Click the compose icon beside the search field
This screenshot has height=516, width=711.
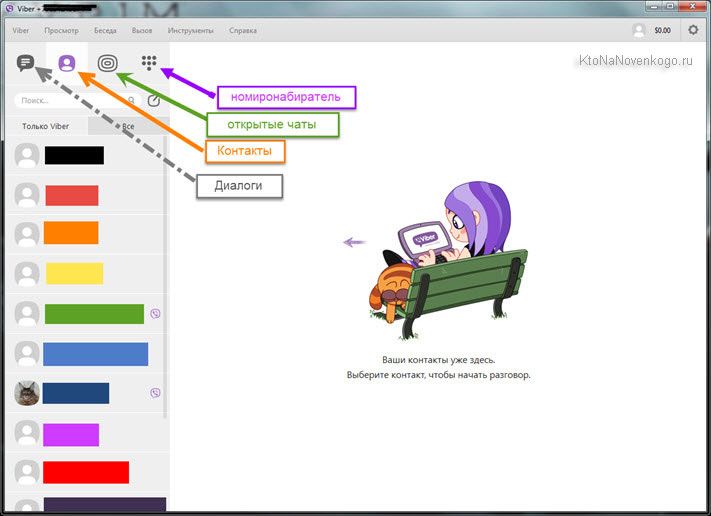pyautogui.click(x=154, y=101)
